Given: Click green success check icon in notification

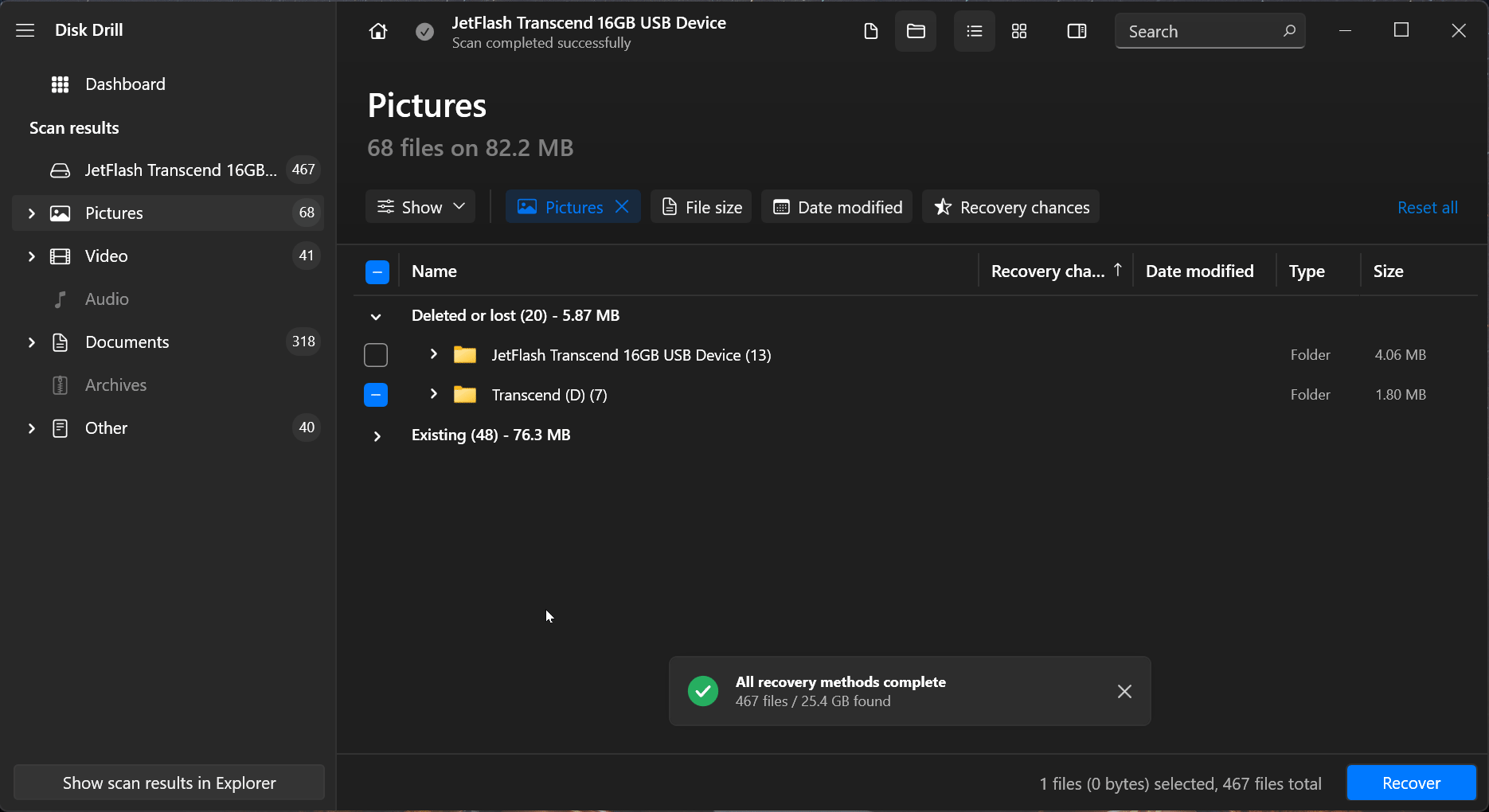Looking at the screenshot, I should (703, 691).
